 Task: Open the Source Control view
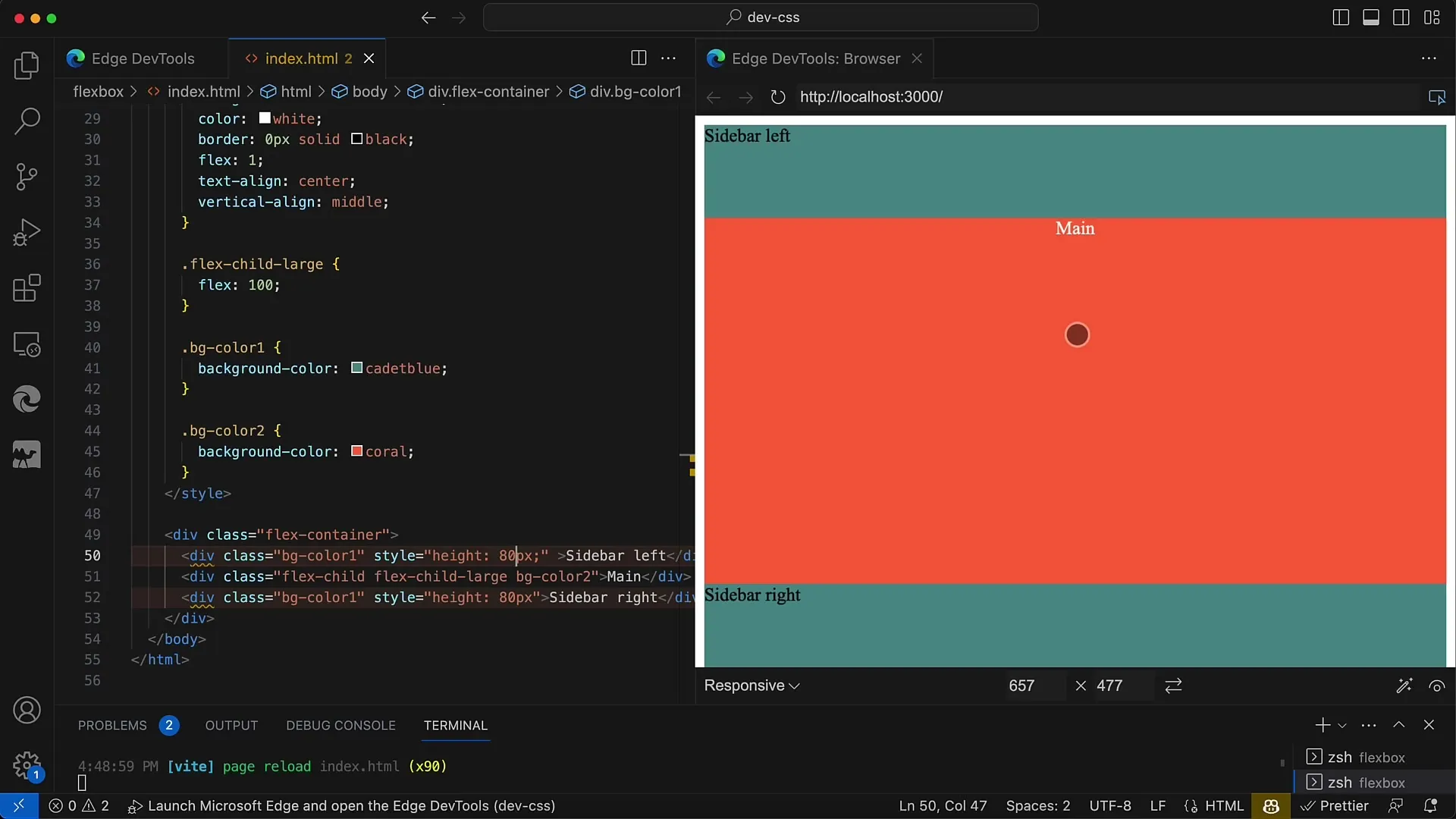coord(27,177)
